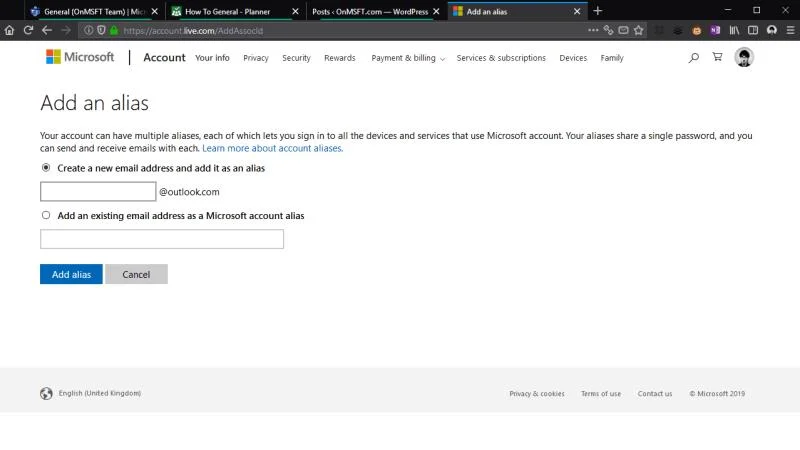Open the shopping cart icon

pyautogui.click(x=717, y=57)
